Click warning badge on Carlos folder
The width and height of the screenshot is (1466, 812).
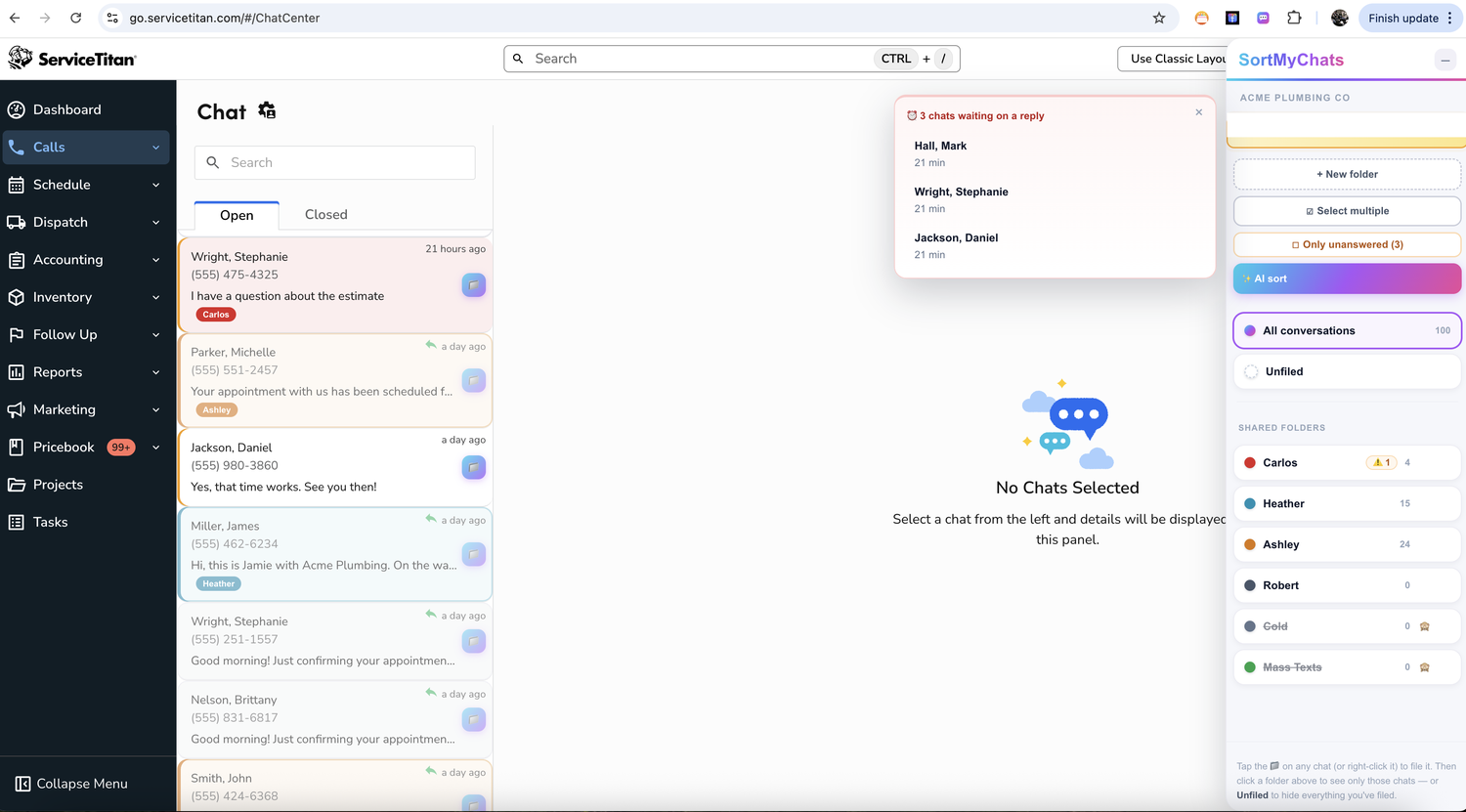point(1382,463)
